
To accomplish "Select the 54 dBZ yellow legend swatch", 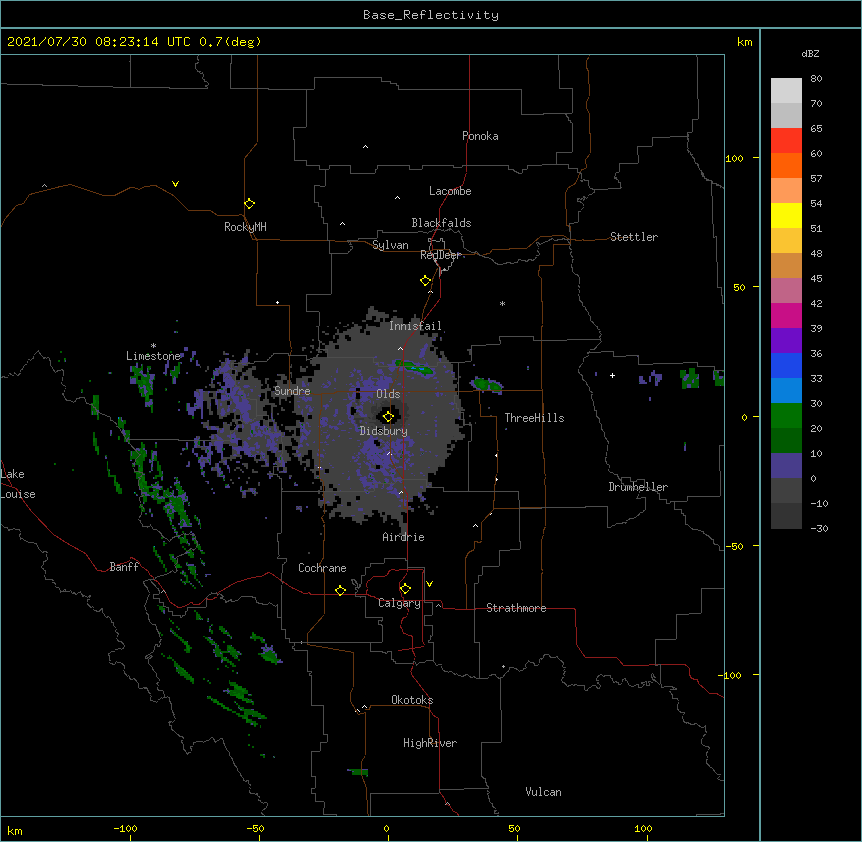I will coord(786,215).
